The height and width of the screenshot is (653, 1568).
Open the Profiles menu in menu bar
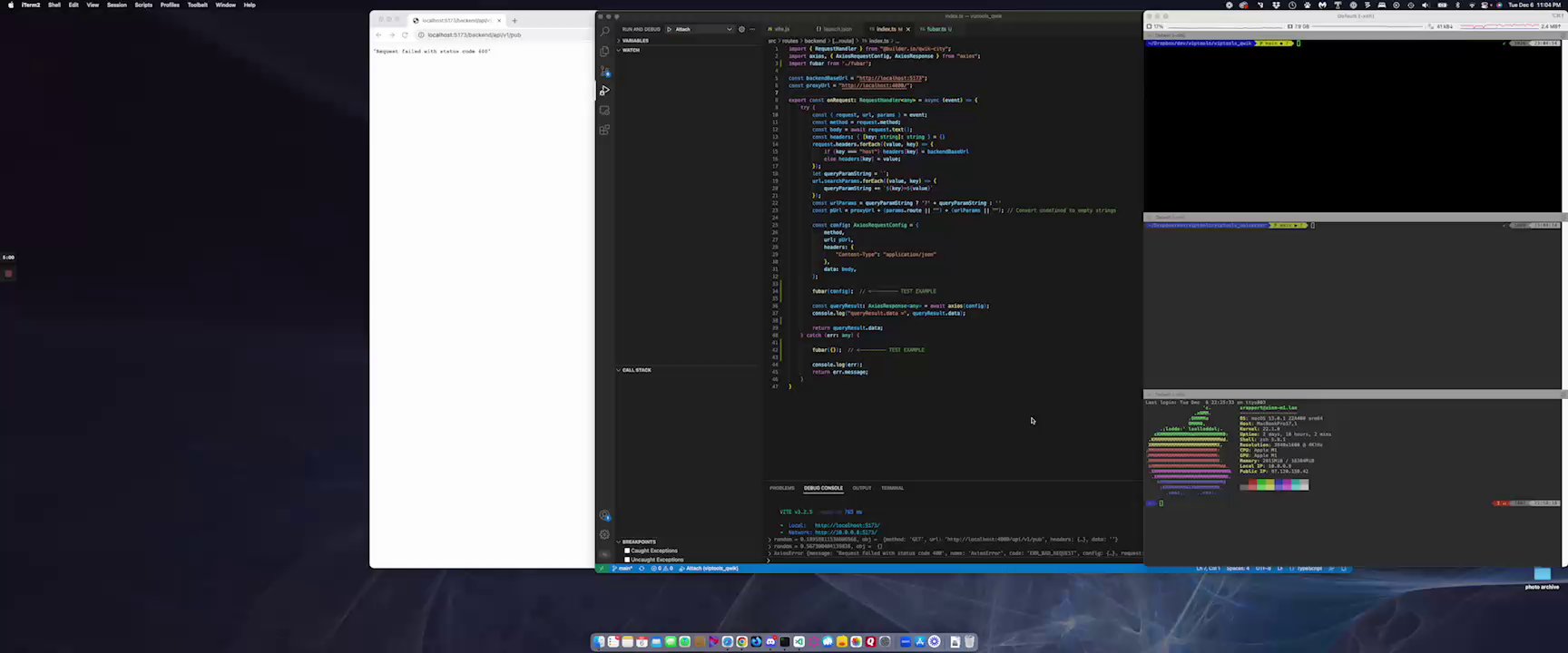(170, 5)
